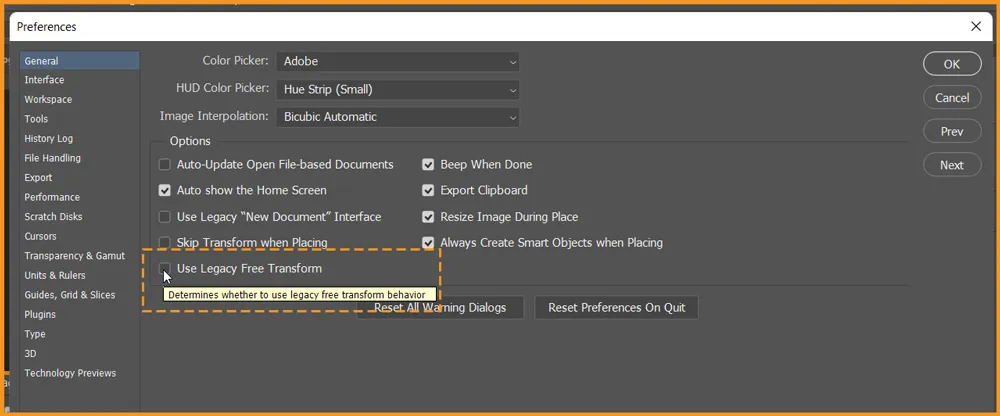
Task: Open the Color Picker dropdown
Action: (x=398, y=62)
